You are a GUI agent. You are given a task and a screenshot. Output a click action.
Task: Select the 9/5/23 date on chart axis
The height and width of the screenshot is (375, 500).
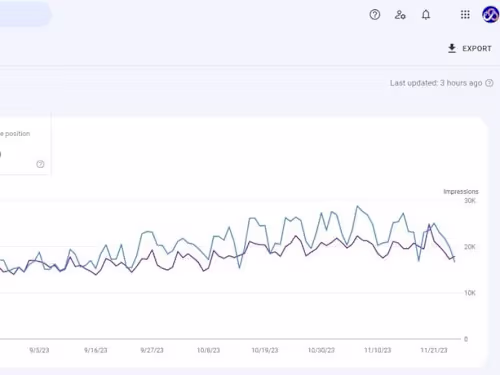pos(39,350)
